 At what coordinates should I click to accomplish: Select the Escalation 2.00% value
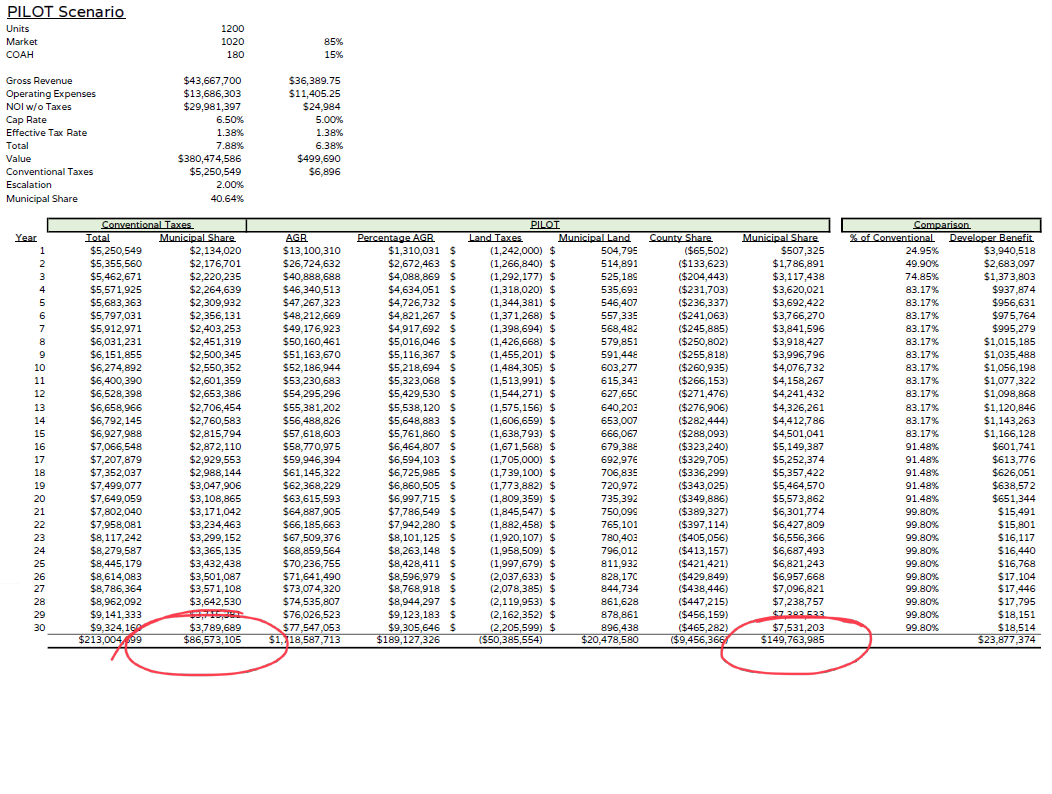(230, 185)
